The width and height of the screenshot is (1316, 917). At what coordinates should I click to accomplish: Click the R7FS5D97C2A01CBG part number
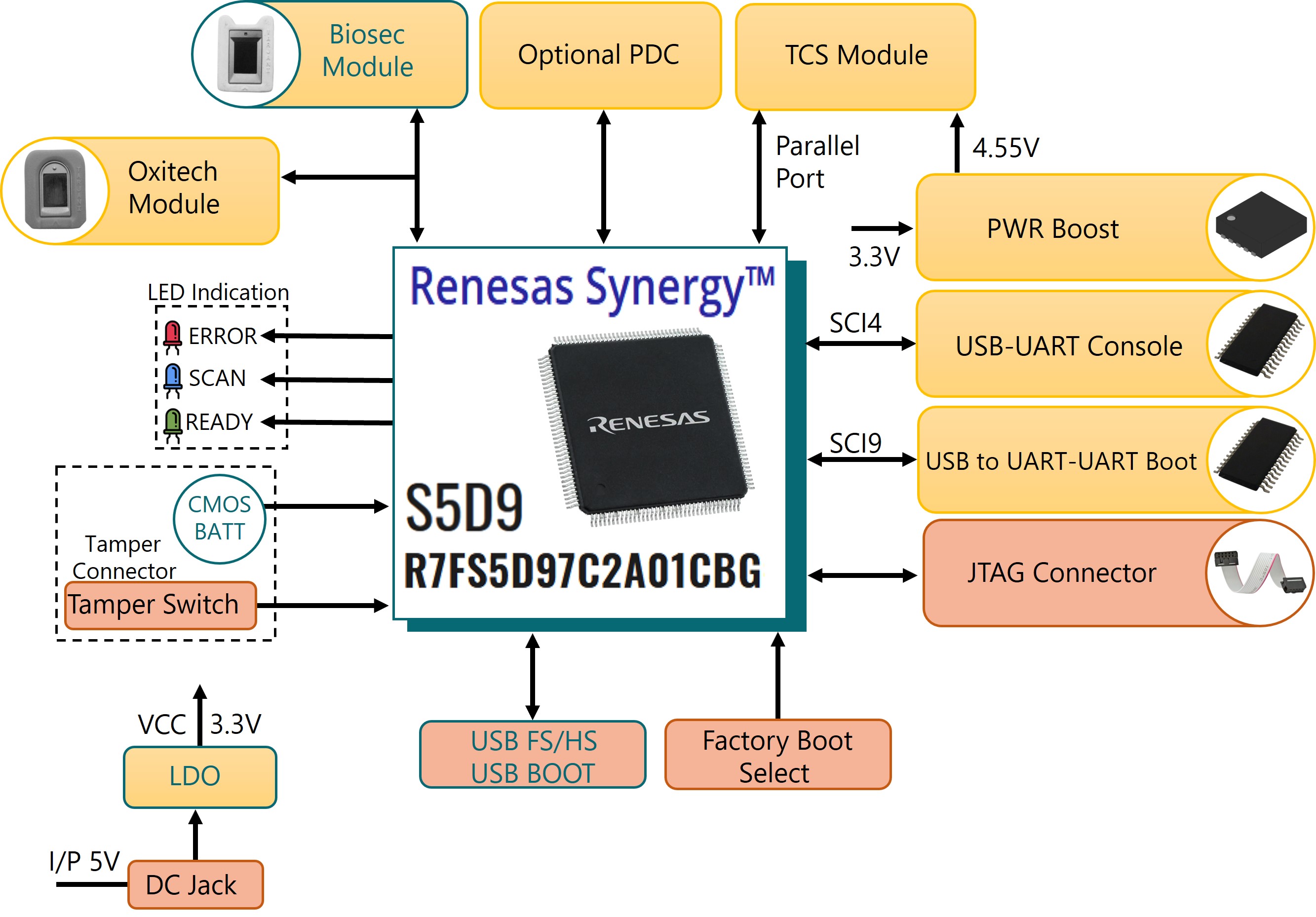pos(583,571)
